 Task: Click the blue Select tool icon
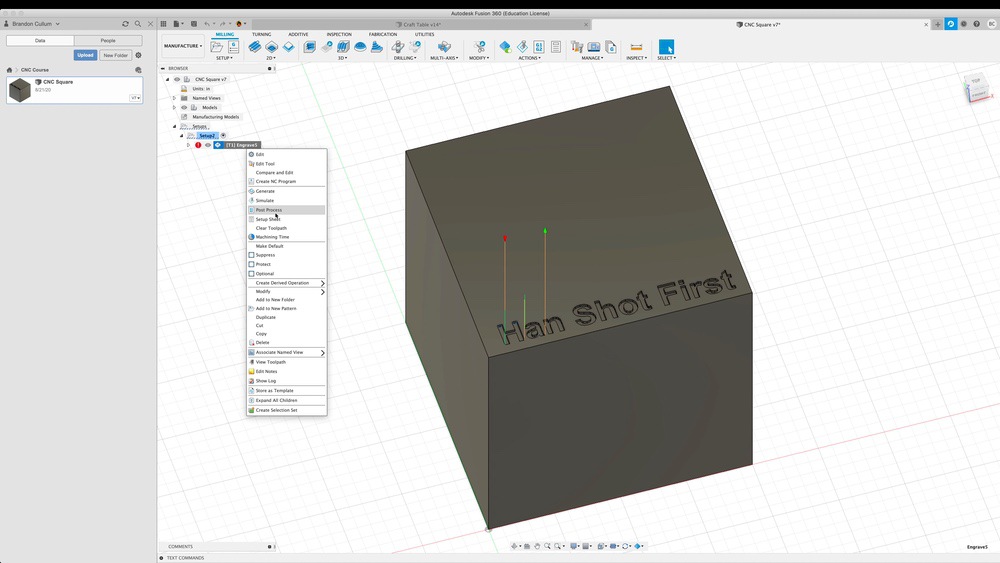(x=666, y=47)
